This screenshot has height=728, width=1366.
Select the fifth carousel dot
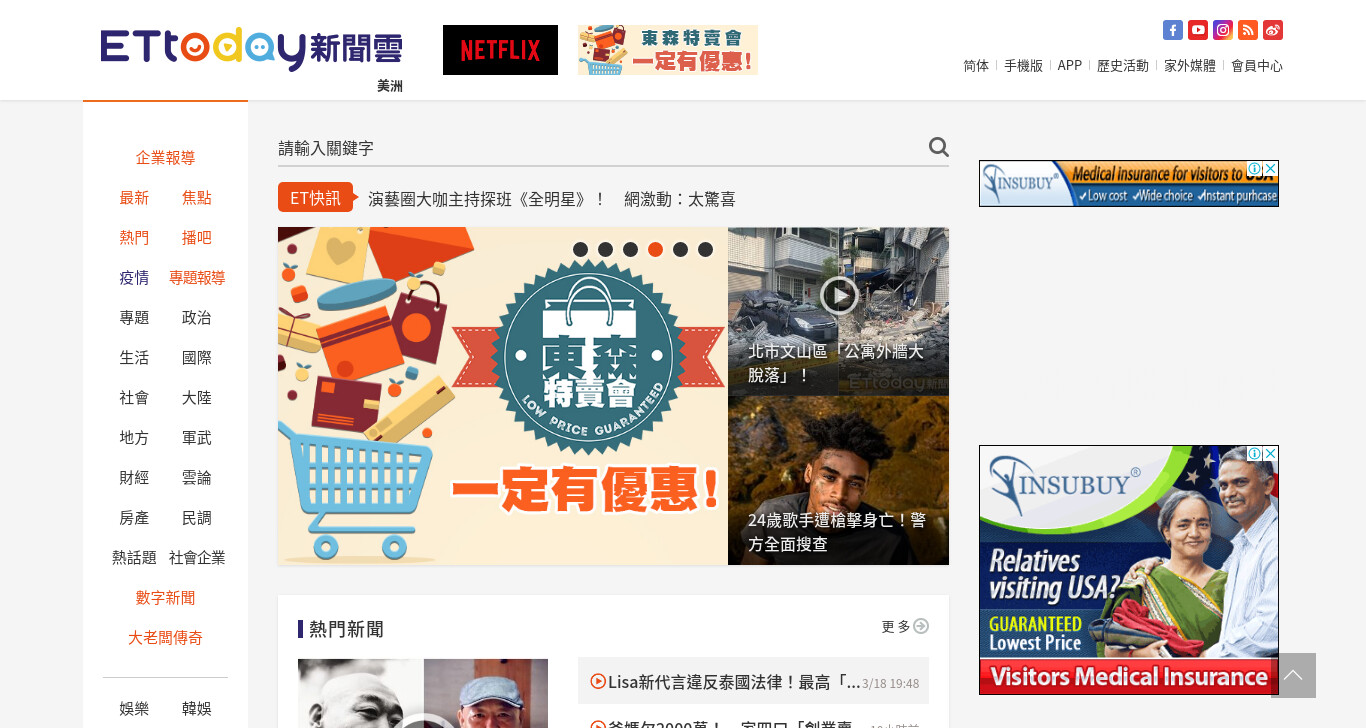[680, 250]
